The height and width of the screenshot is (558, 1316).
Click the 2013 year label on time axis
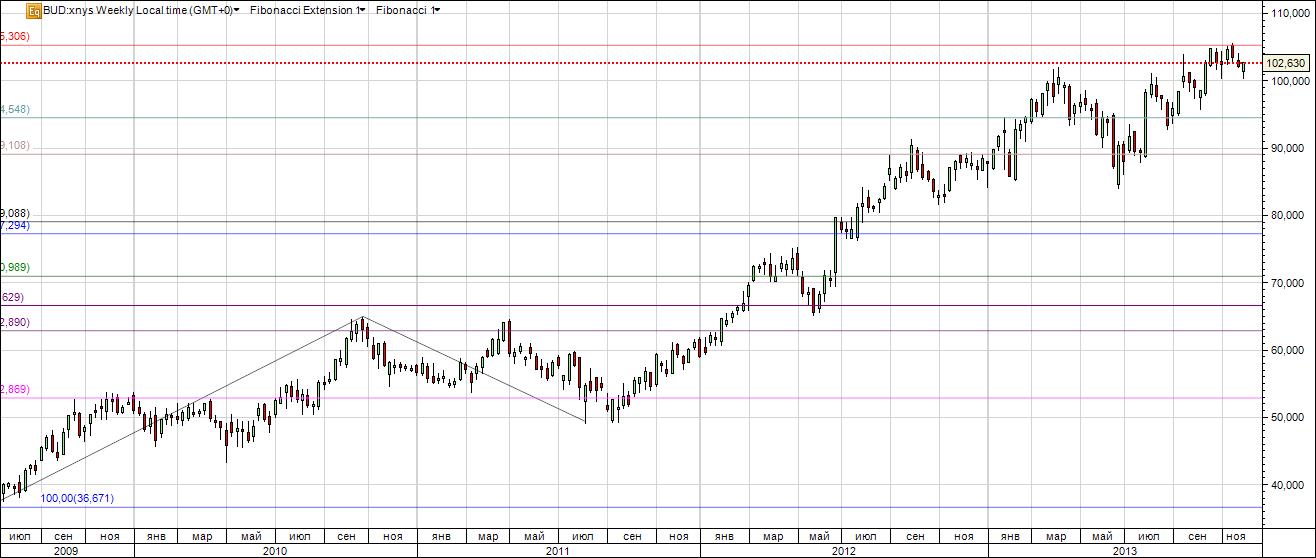(1125, 550)
